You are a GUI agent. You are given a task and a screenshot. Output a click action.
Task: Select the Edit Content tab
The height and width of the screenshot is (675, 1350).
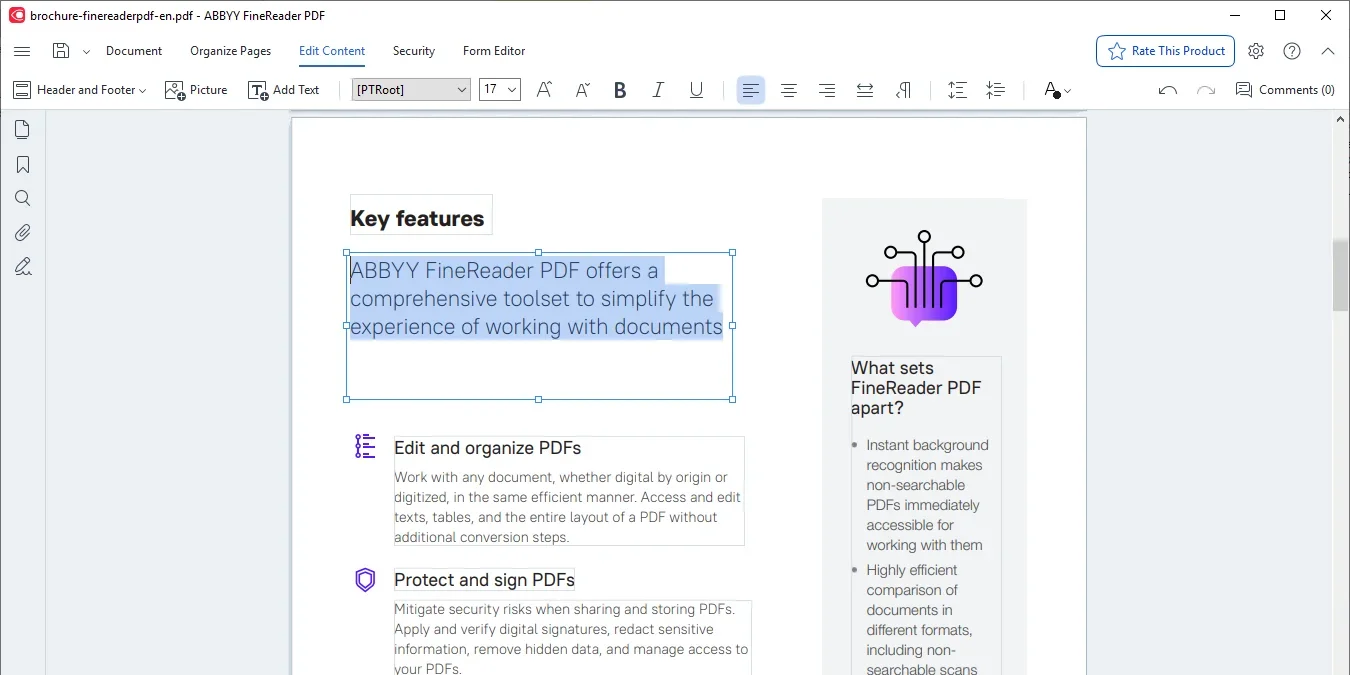point(332,51)
